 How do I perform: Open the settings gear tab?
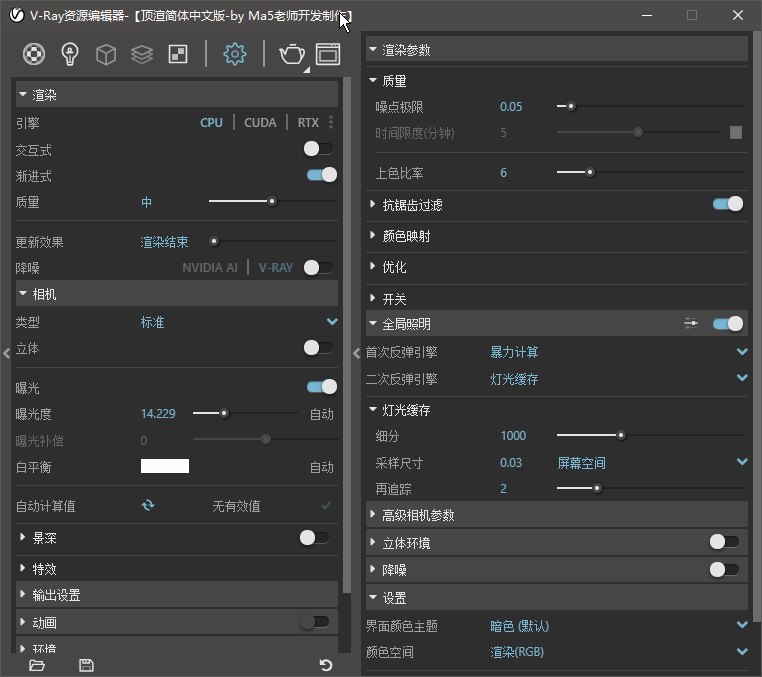235,54
